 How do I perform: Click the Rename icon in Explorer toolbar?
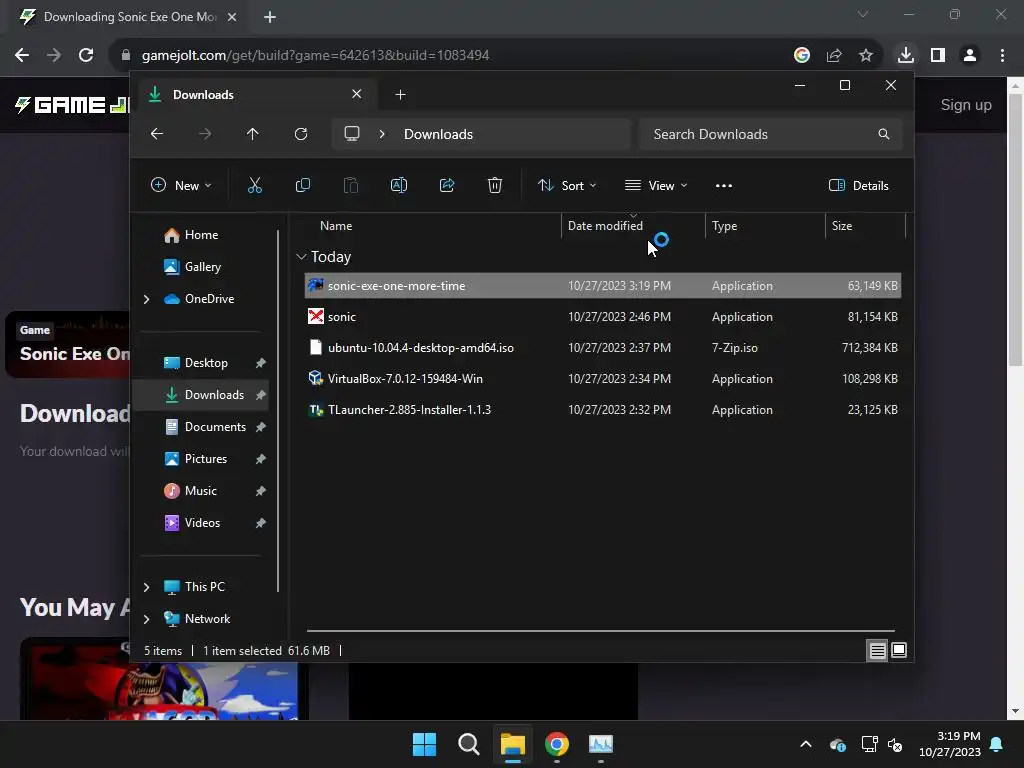[398, 185]
